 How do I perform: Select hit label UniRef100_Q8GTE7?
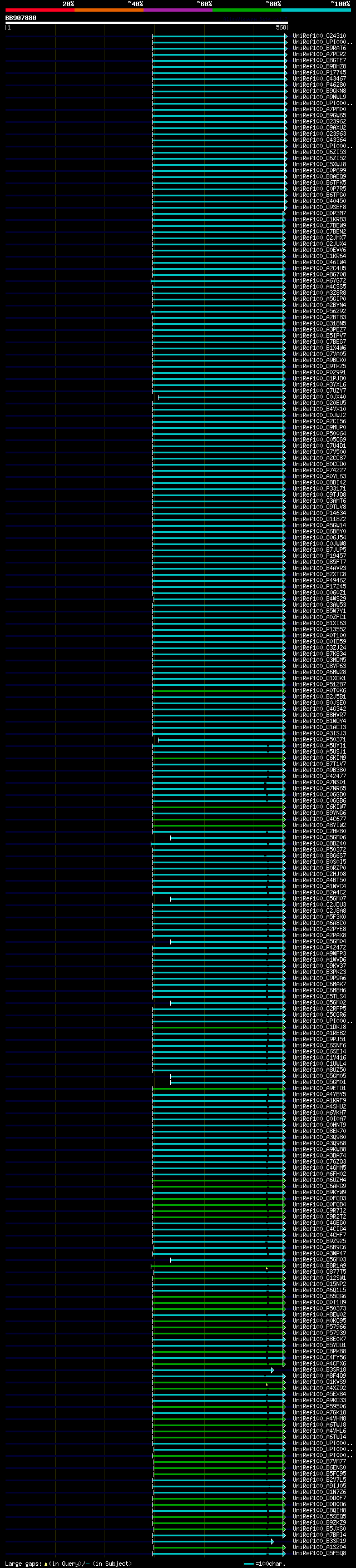(x=319, y=60)
